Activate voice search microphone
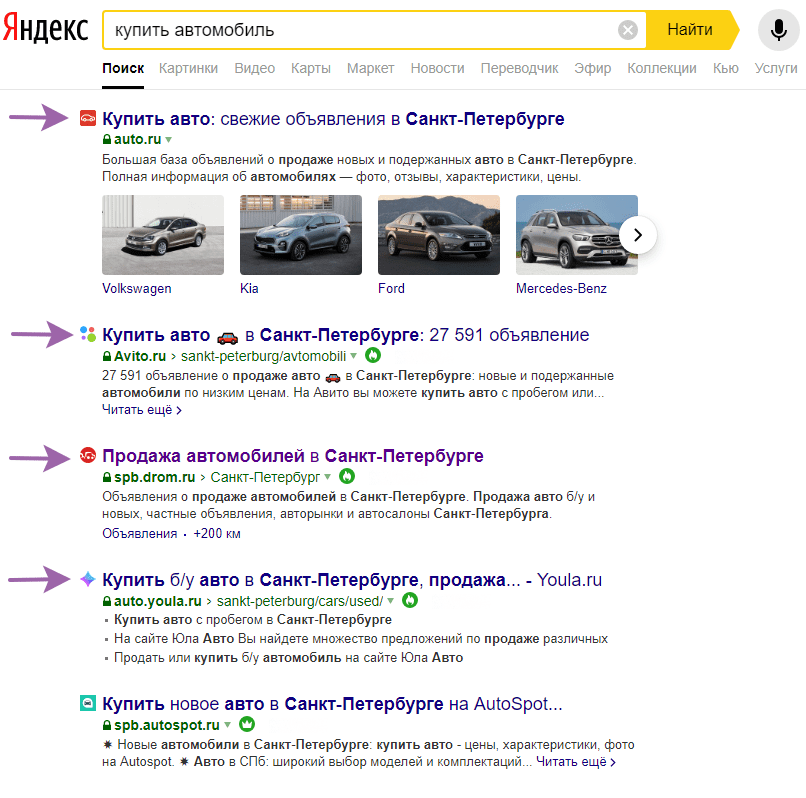The image size is (806, 798). pyautogui.click(x=779, y=30)
